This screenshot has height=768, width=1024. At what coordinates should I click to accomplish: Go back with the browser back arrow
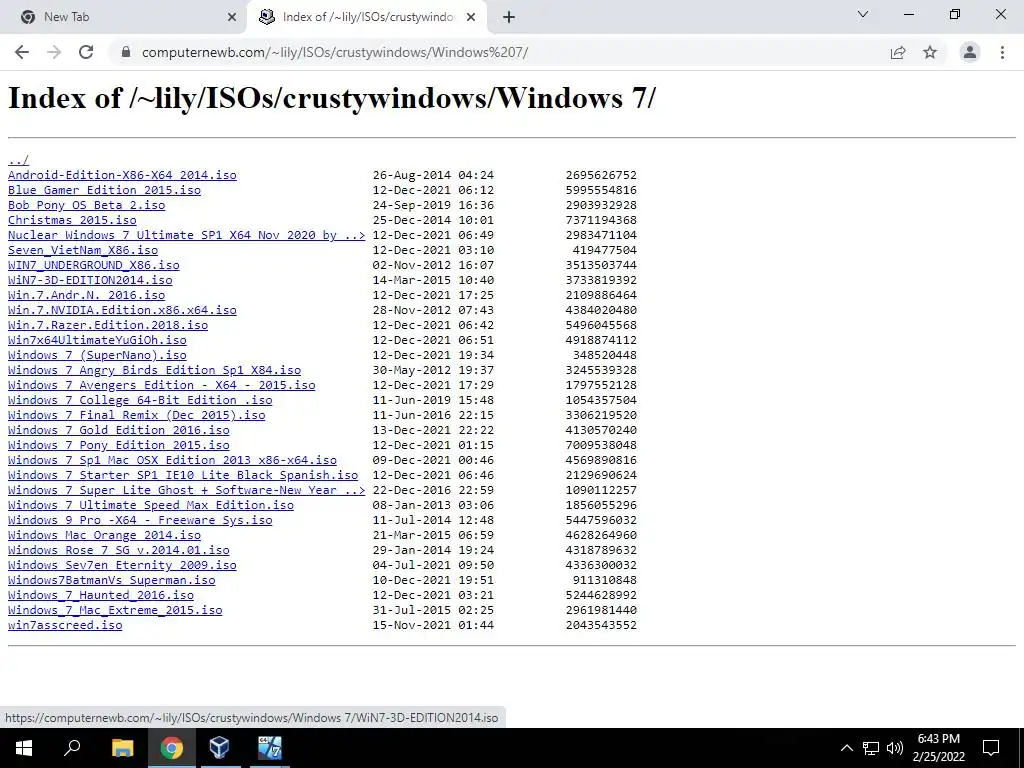[x=22, y=52]
